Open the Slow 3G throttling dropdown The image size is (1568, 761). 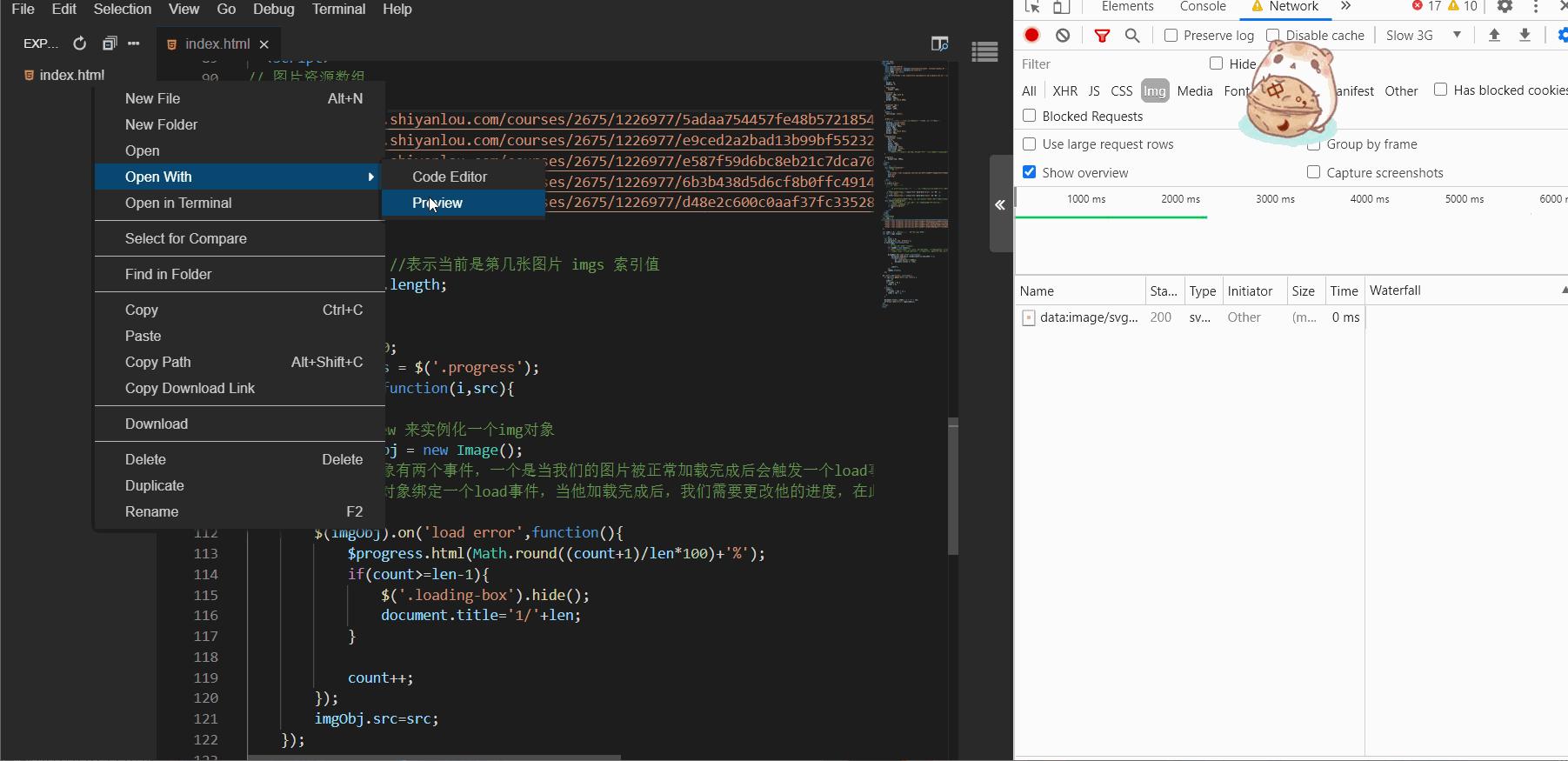pos(1423,35)
